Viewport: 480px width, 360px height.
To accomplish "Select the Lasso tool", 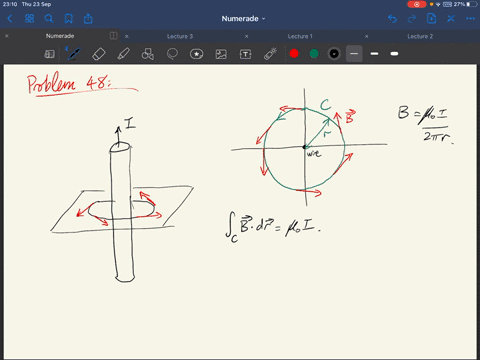I will click(172, 54).
